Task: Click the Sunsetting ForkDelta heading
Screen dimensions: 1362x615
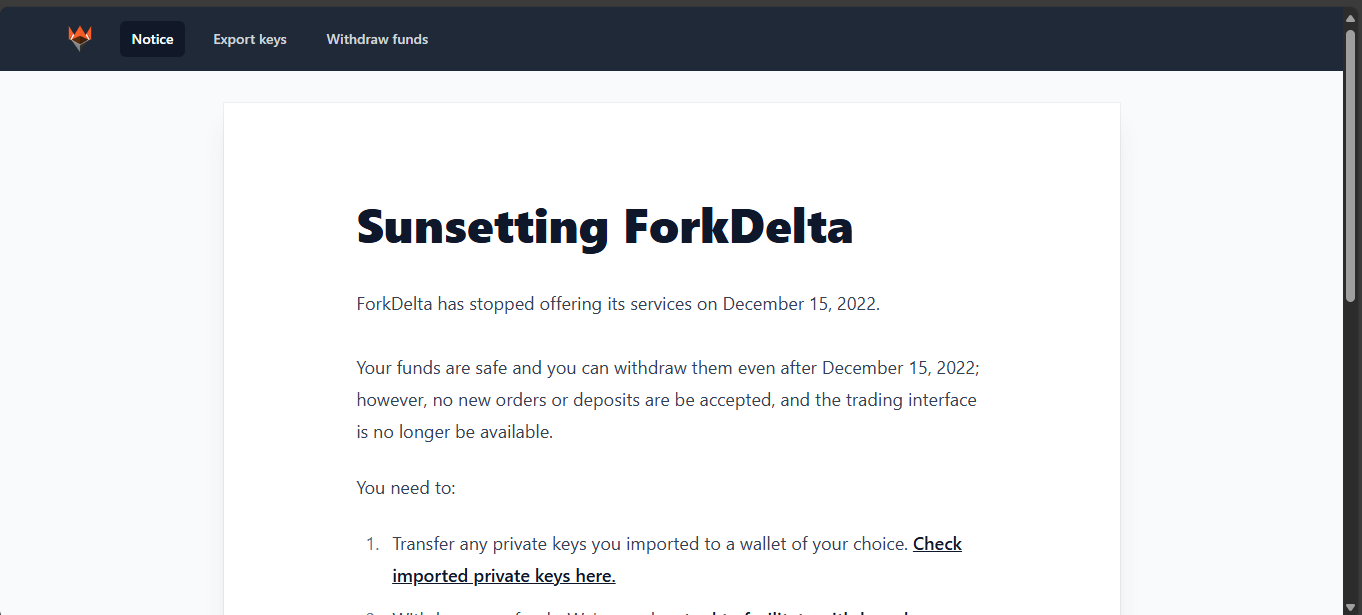Action: pos(604,227)
